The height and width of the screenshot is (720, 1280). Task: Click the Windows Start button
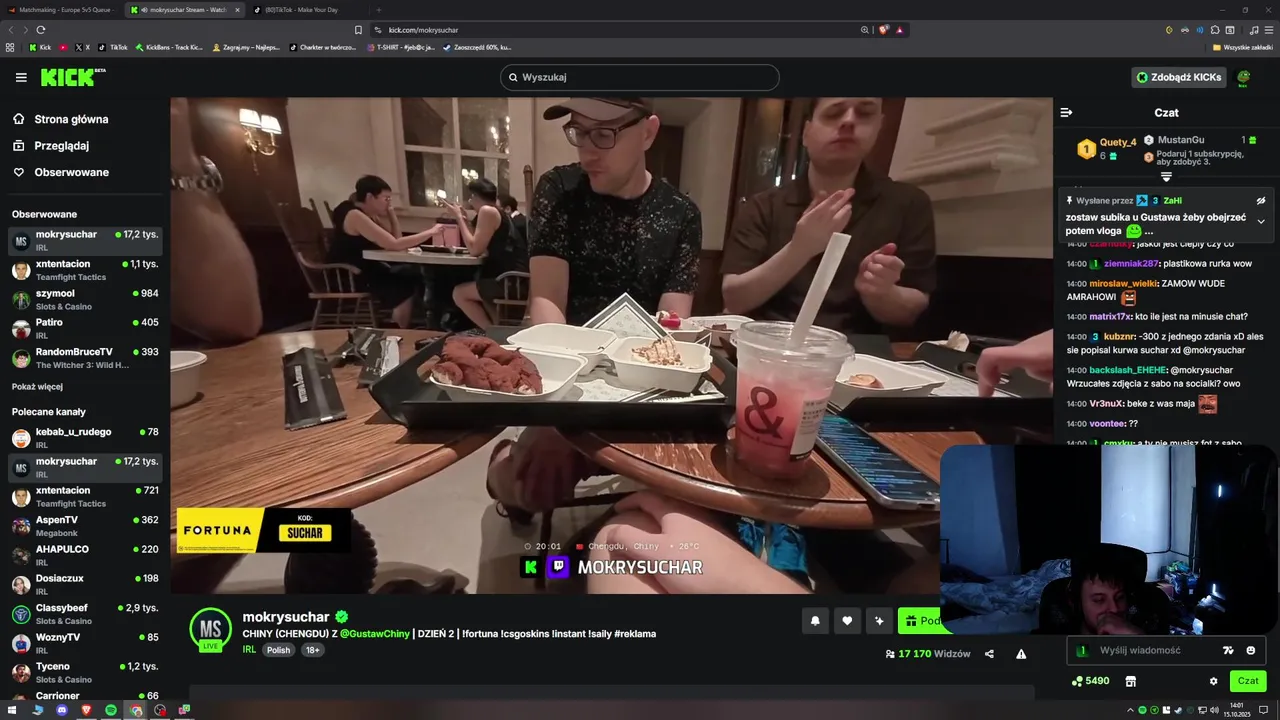tap(13, 710)
